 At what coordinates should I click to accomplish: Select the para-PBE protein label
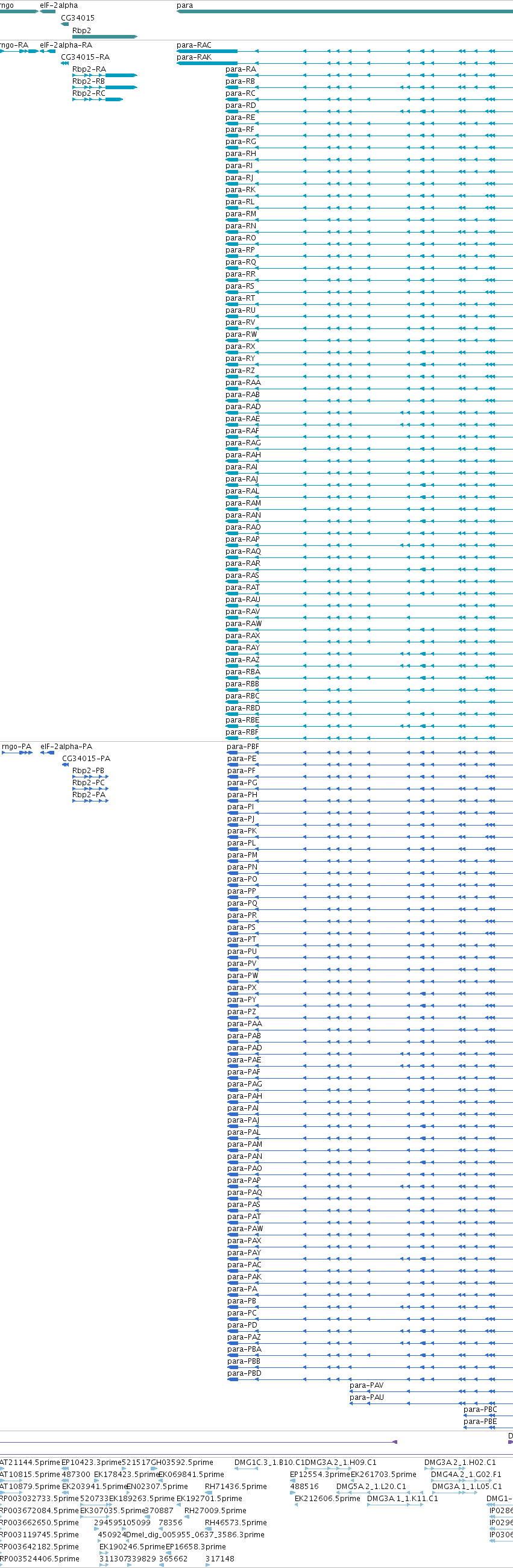[480, 1422]
